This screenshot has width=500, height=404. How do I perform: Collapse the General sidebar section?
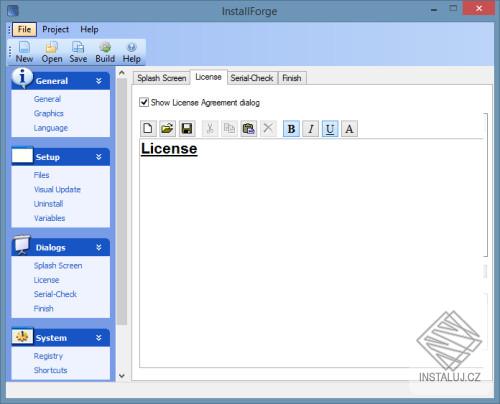tap(99, 81)
